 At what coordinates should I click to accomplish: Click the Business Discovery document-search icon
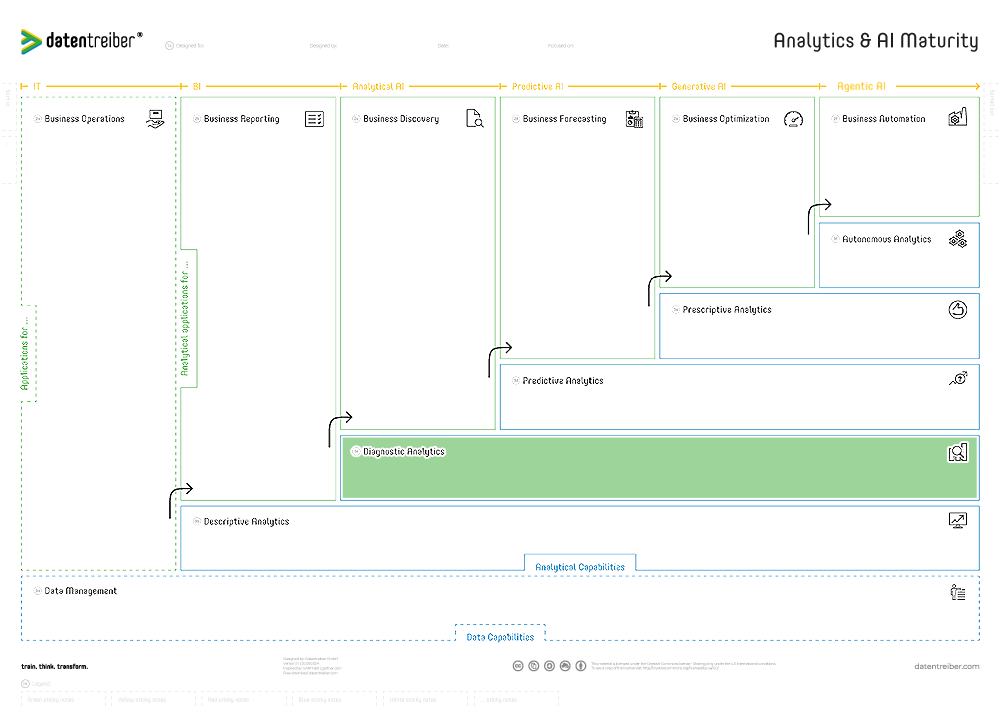(474, 119)
